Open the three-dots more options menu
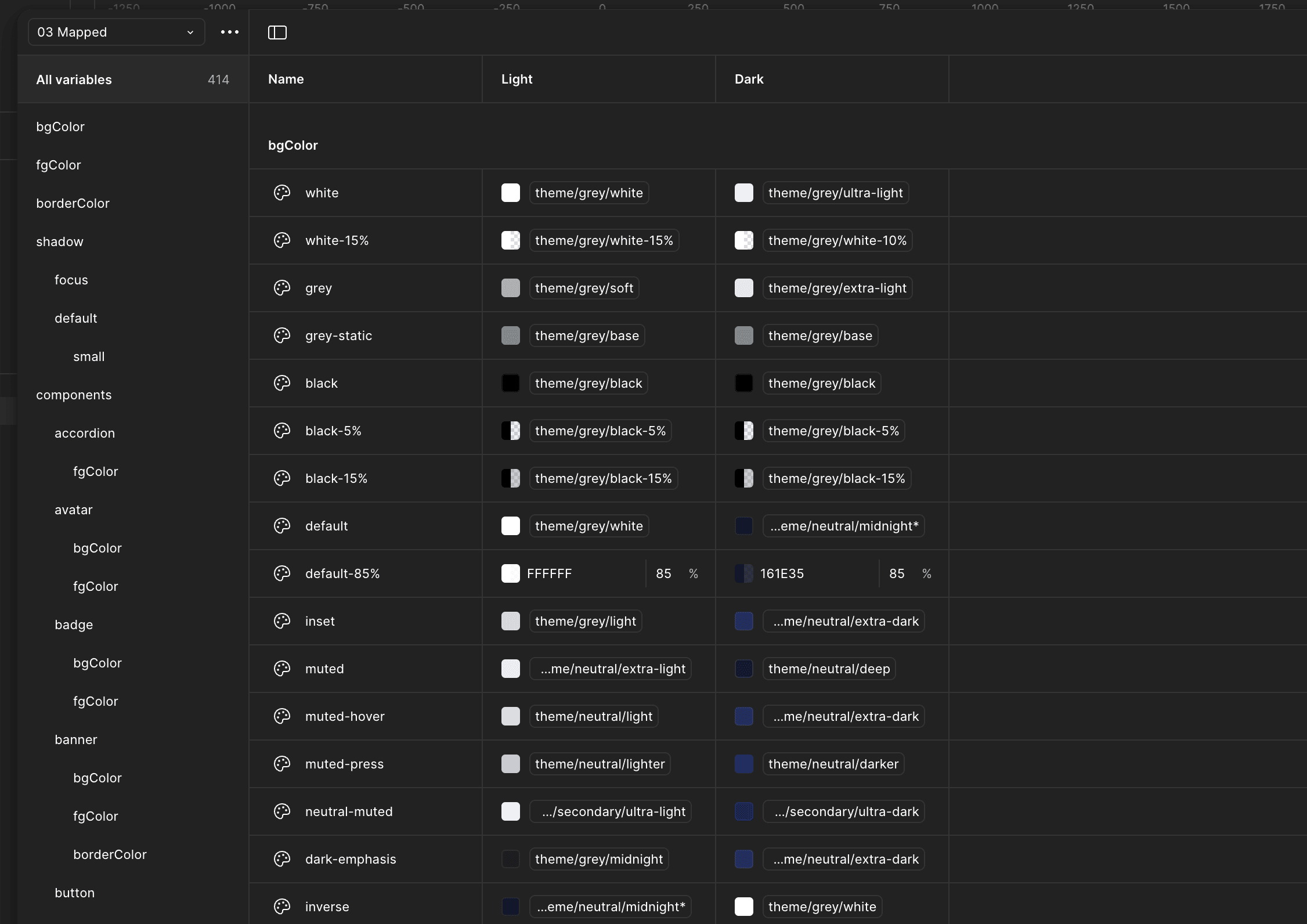Image resolution: width=1307 pixels, height=924 pixels. (x=230, y=33)
